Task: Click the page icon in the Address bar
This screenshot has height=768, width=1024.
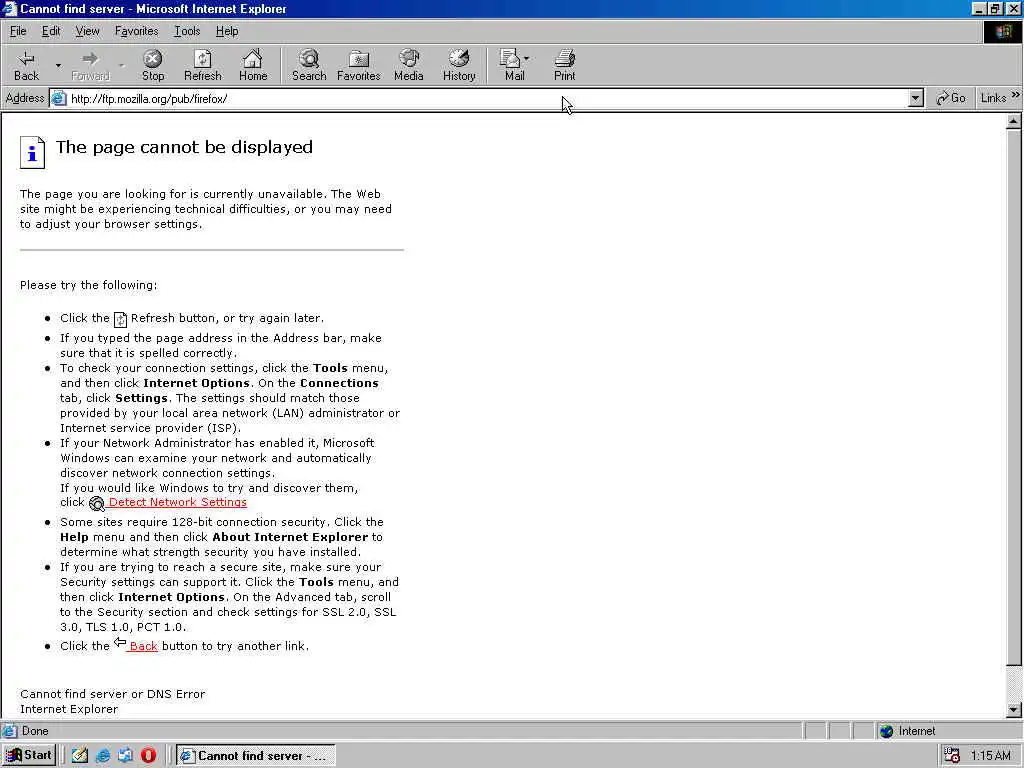Action: (x=59, y=99)
